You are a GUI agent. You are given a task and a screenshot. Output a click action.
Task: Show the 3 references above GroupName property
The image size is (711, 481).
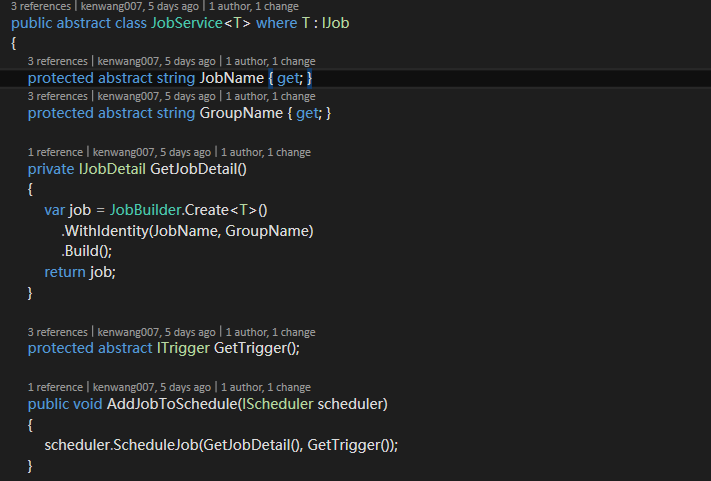58,96
